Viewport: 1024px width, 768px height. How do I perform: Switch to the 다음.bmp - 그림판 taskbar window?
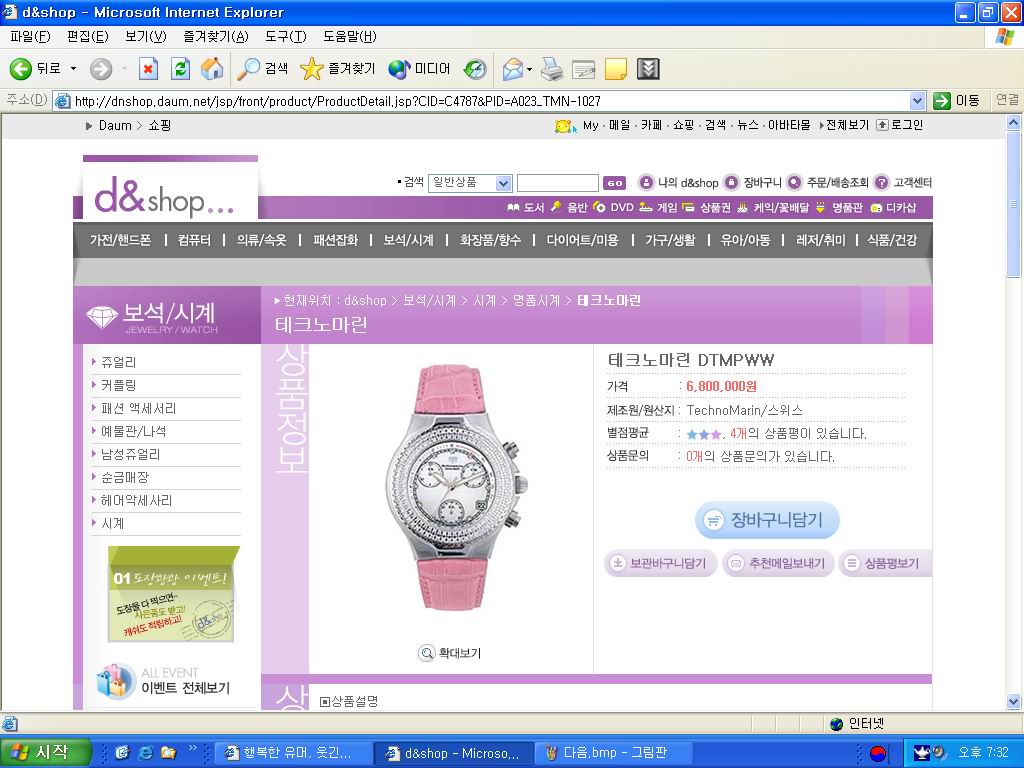pyautogui.click(x=616, y=753)
